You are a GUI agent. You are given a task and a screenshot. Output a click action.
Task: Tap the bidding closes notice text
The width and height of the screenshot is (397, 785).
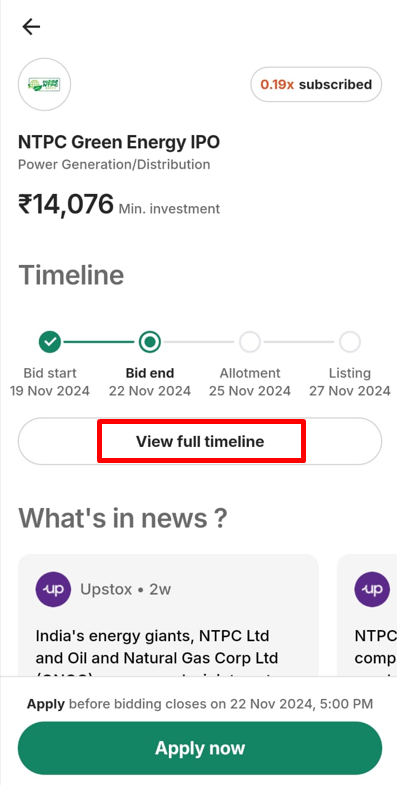[x=200, y=704]
